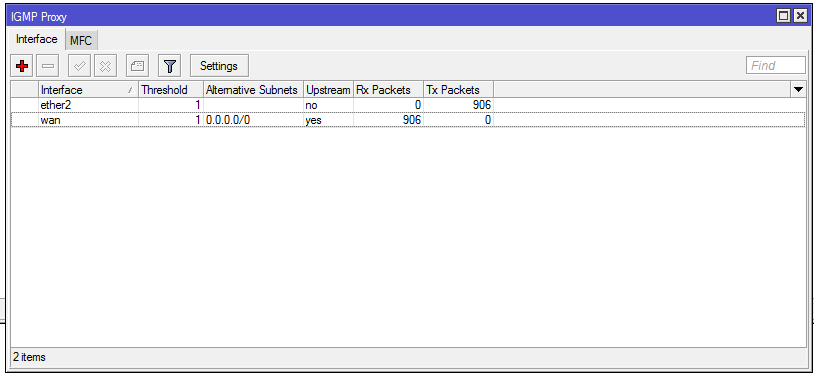Select the ether2 interface row
This screenshot has height=382, width=819.
coord(408,105)
